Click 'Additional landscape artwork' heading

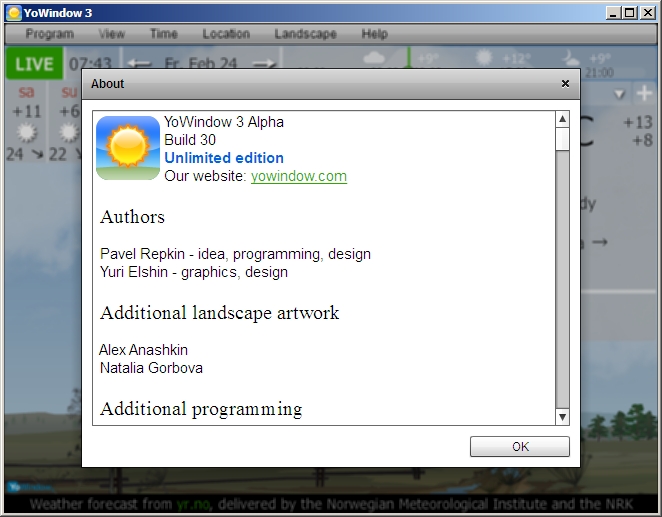coord(220,313)
